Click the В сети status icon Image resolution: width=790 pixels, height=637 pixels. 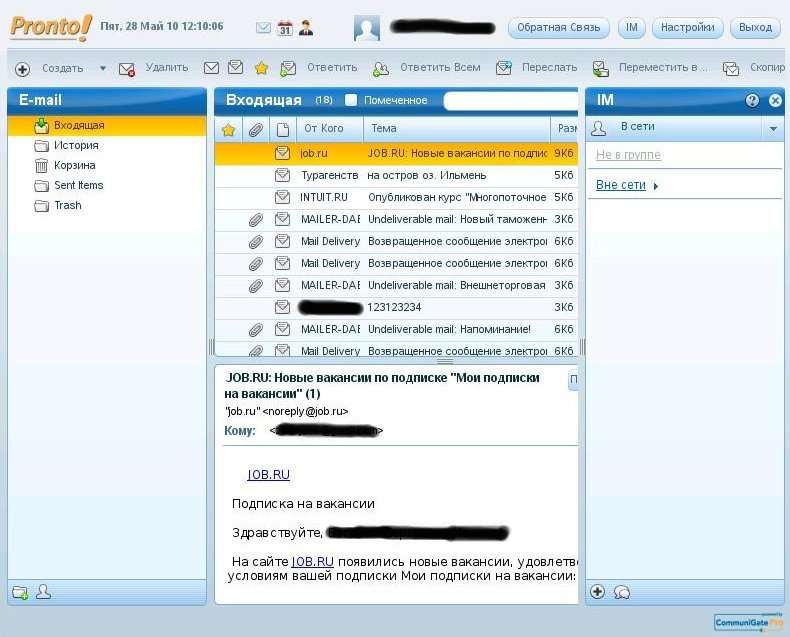point(599,128)
